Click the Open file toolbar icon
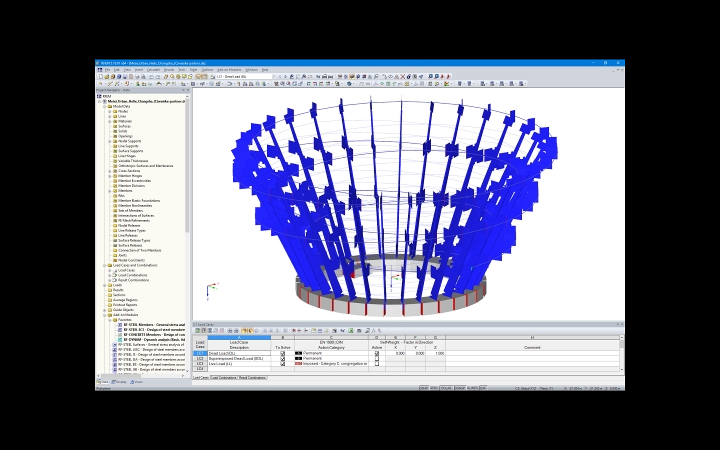The image size is (720, 450). click(107, 77)
